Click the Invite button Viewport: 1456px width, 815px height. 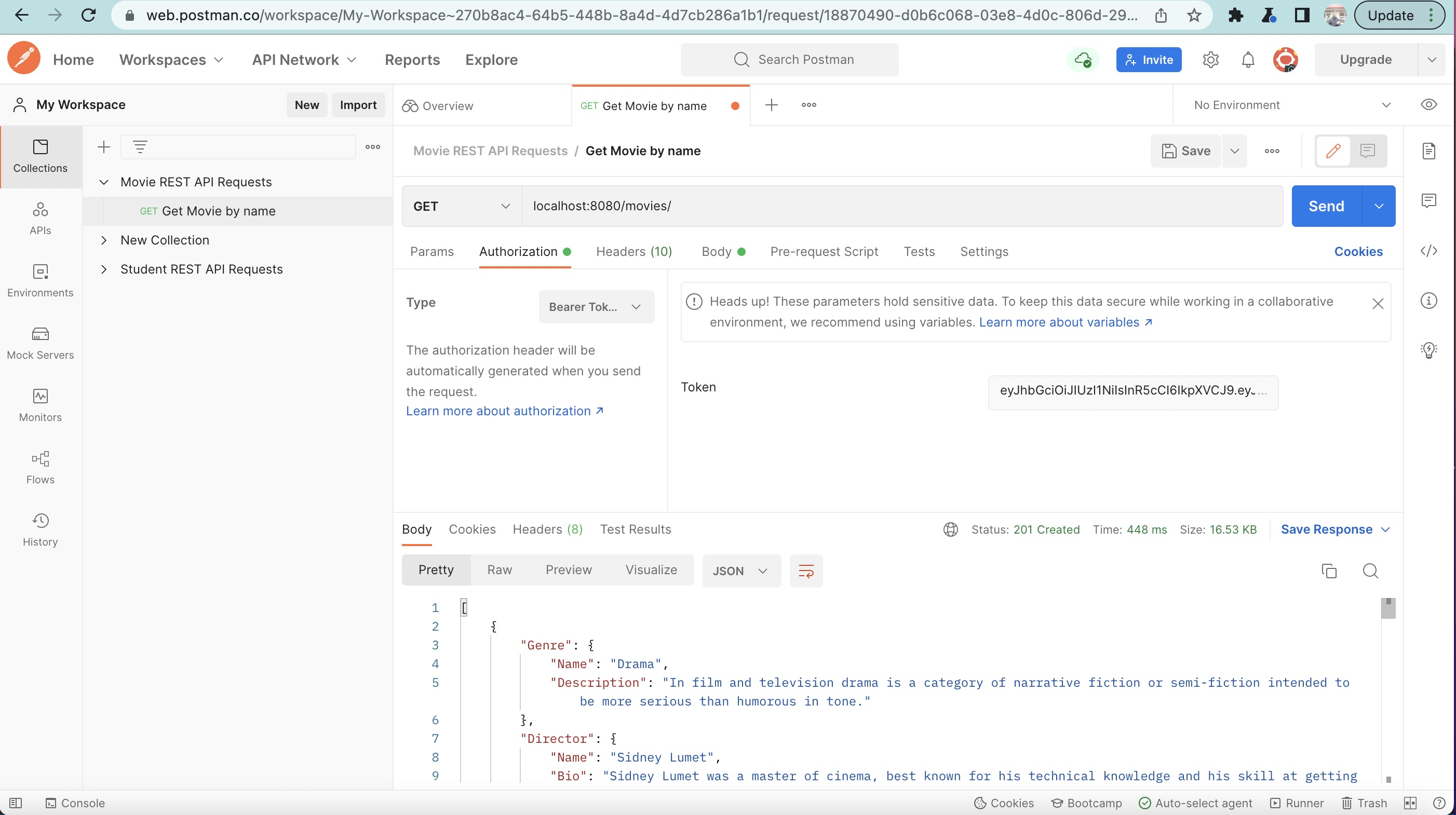[x=1149, y=59]
